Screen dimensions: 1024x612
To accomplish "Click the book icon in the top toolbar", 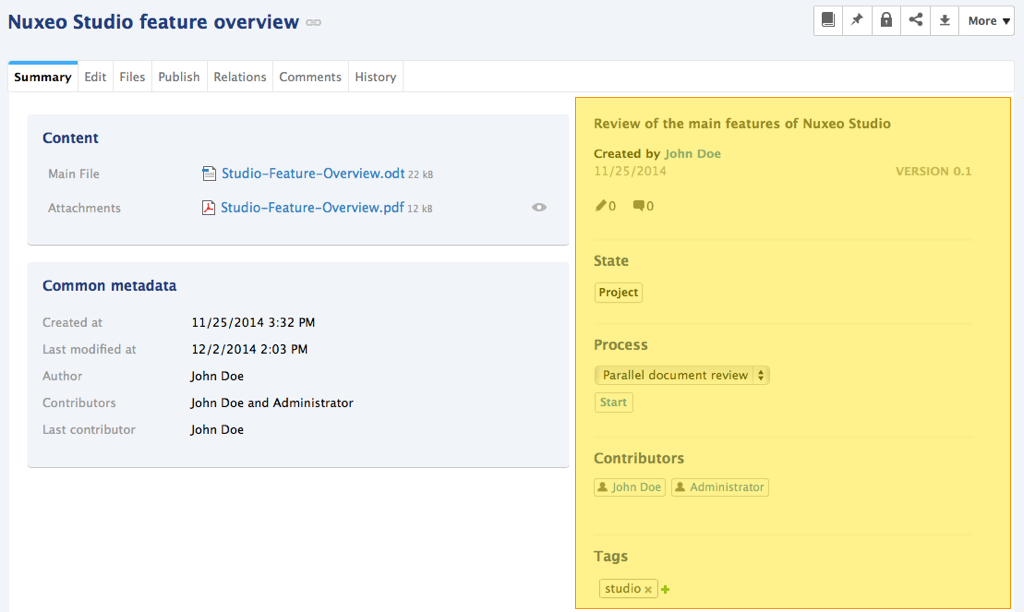I will pyautogui.click(x=828, y=20).
